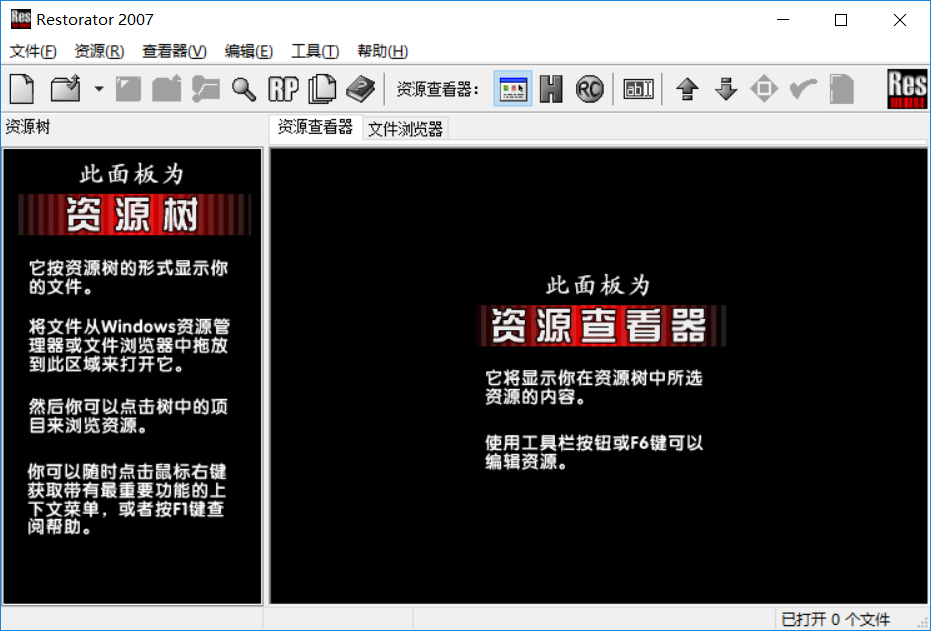Maximize the Restorator 2007 window
The image size is (931, 631).
click(x=841, y=20)
